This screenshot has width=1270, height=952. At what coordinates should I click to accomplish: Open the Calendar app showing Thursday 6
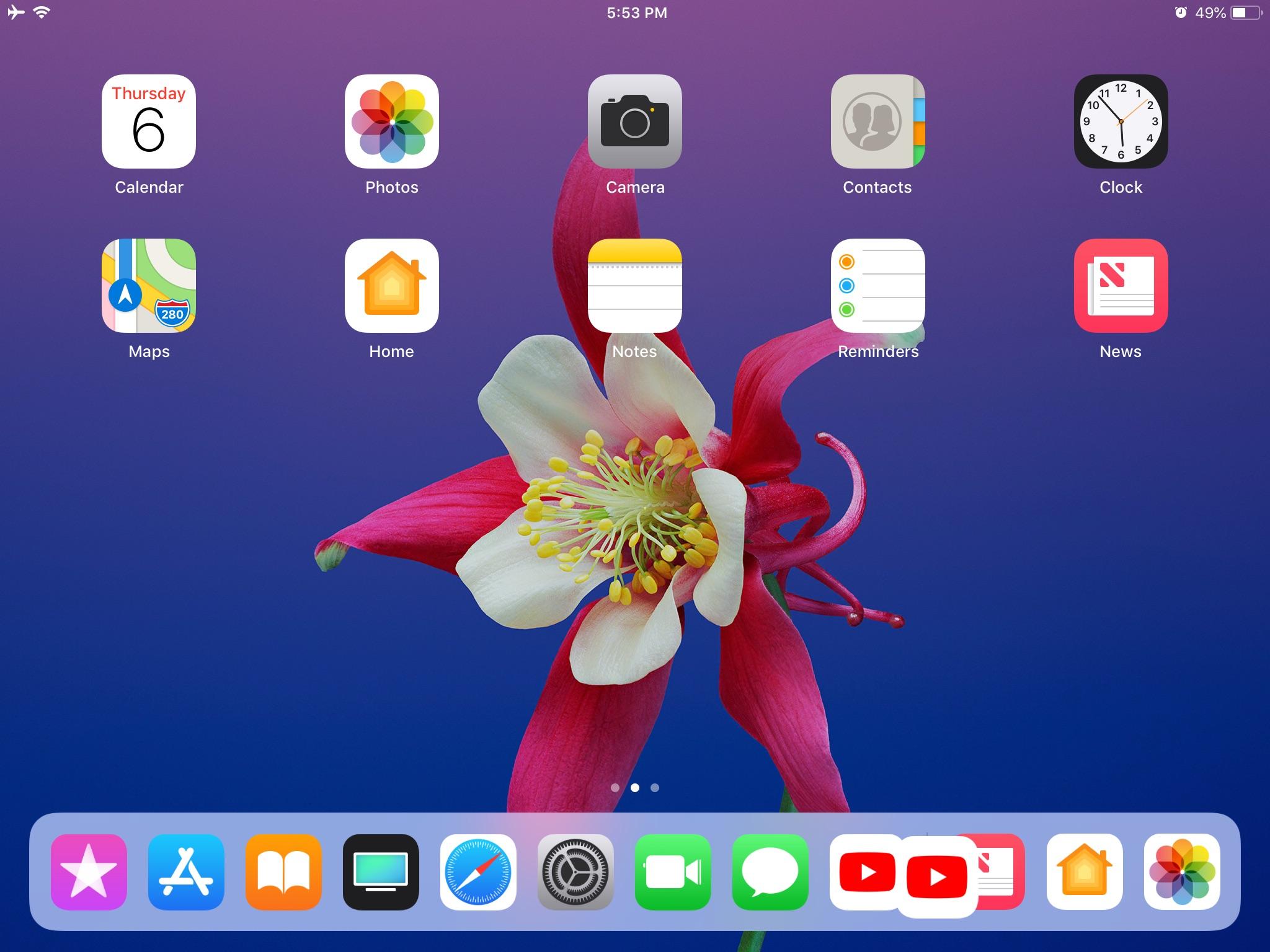click(x=149, y=123)
